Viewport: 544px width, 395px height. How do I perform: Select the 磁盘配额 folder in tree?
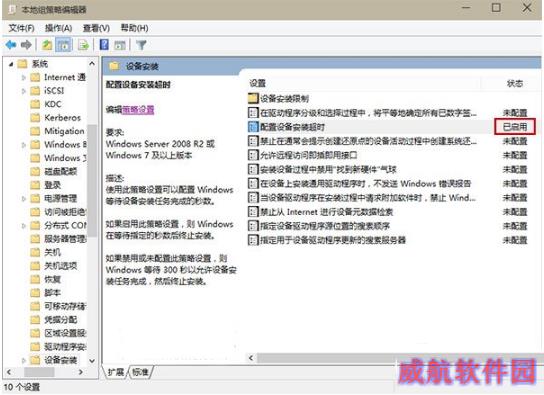pyautogui.click(x=54, y=171)
